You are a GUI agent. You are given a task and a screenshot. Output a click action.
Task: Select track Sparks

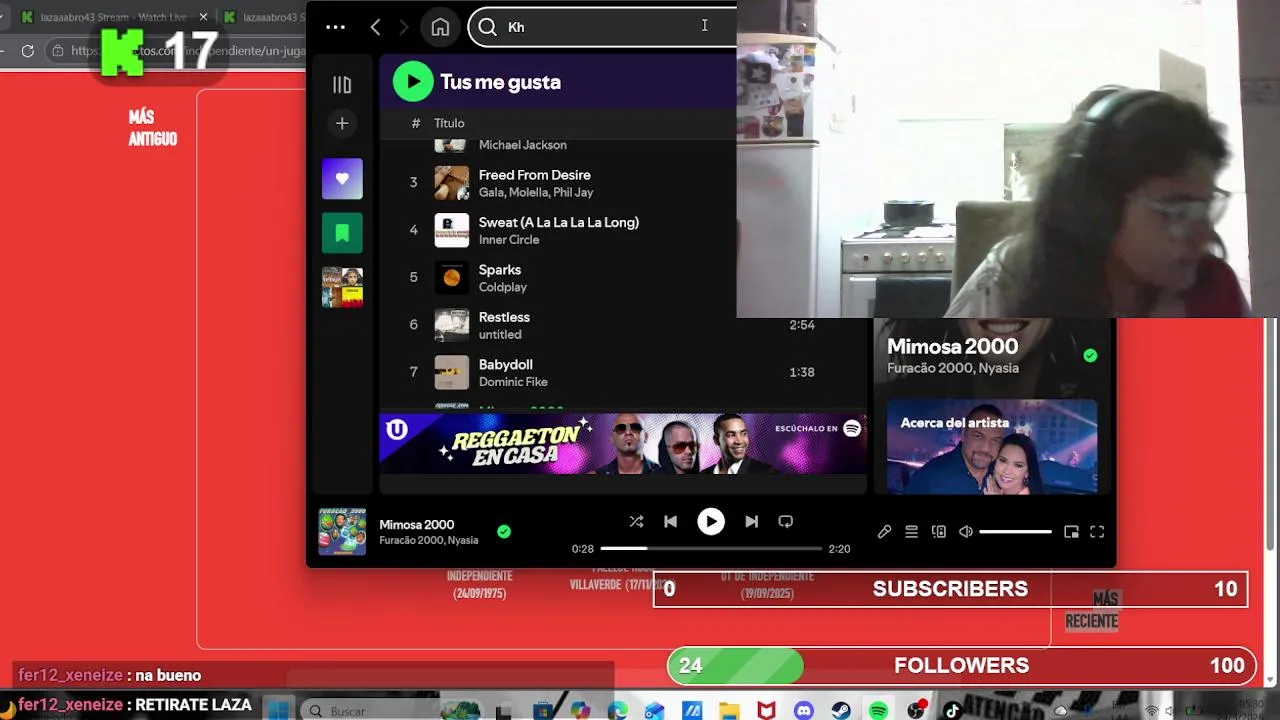[500, 270]
